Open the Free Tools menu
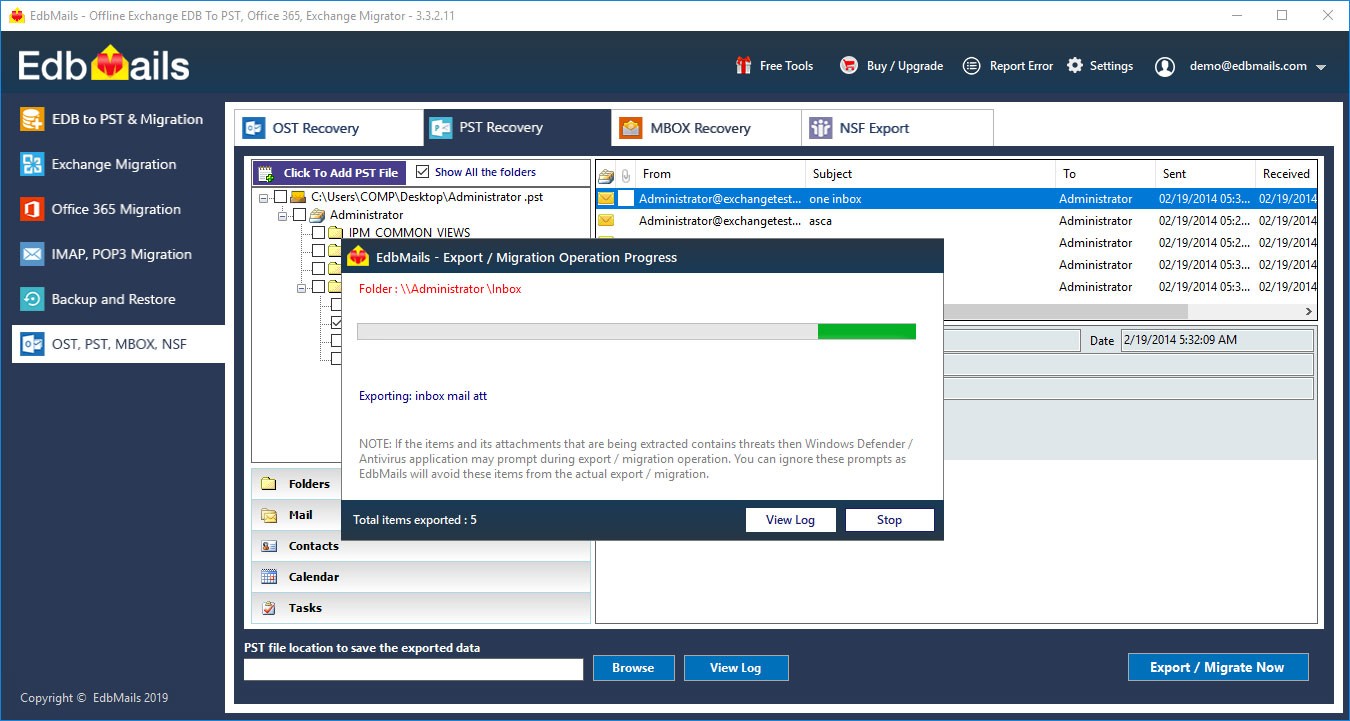 776,66
